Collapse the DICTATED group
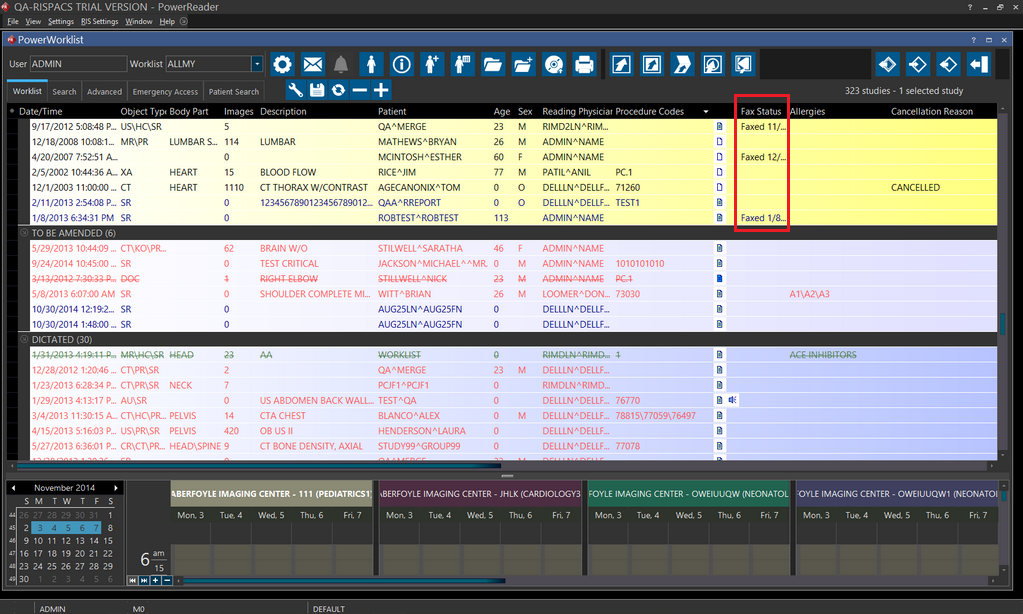This screenshot has width=1023, height=614. 25,340
